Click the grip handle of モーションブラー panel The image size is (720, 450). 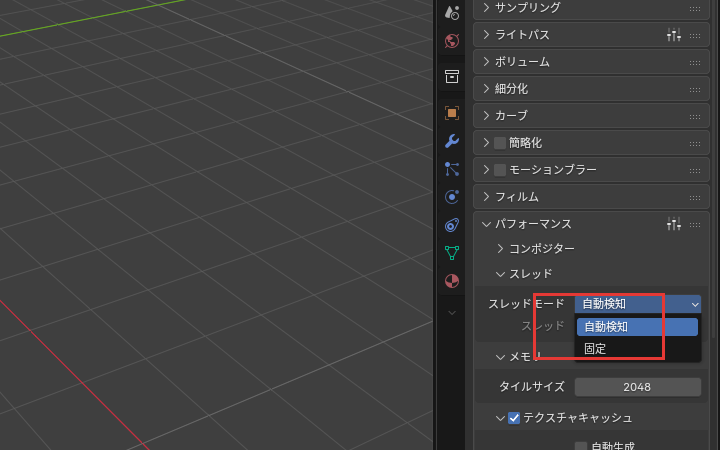click(695, 170)
